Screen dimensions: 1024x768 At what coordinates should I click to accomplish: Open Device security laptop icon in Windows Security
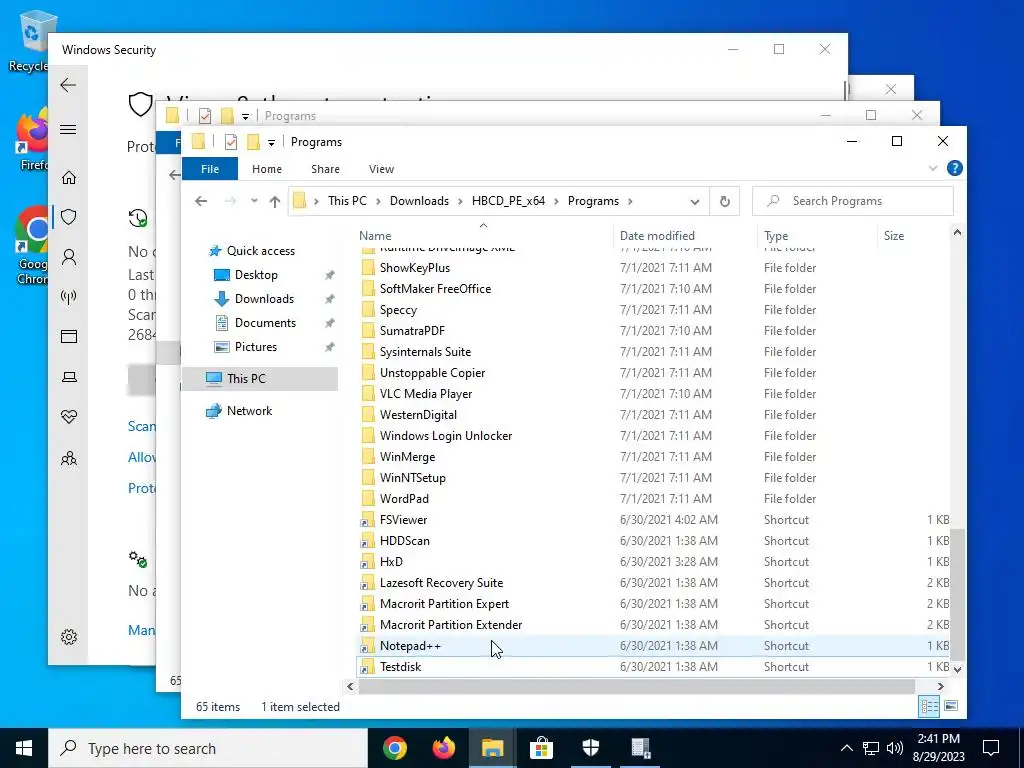(x=69, y=377)
